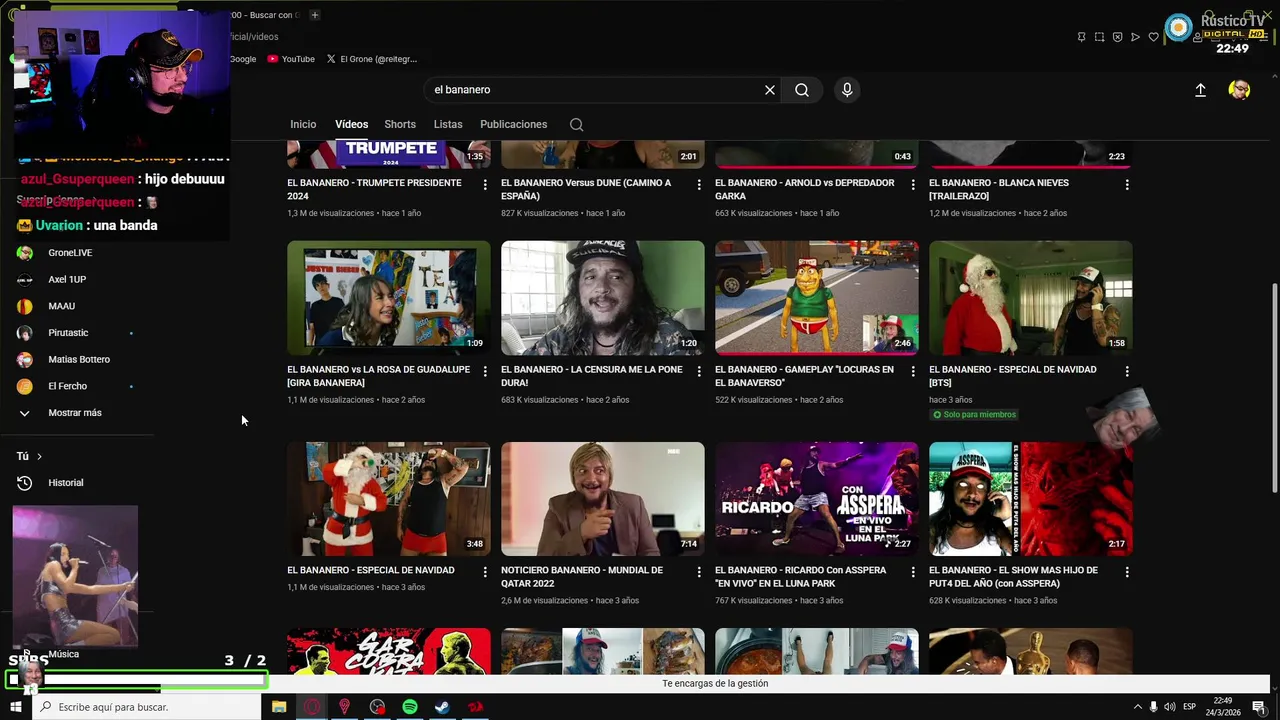Play the ESPECIAL DE NAVIDAD 3:48 thumbnail
Screen dimensions: 1280x720
(x=389, y=499)
